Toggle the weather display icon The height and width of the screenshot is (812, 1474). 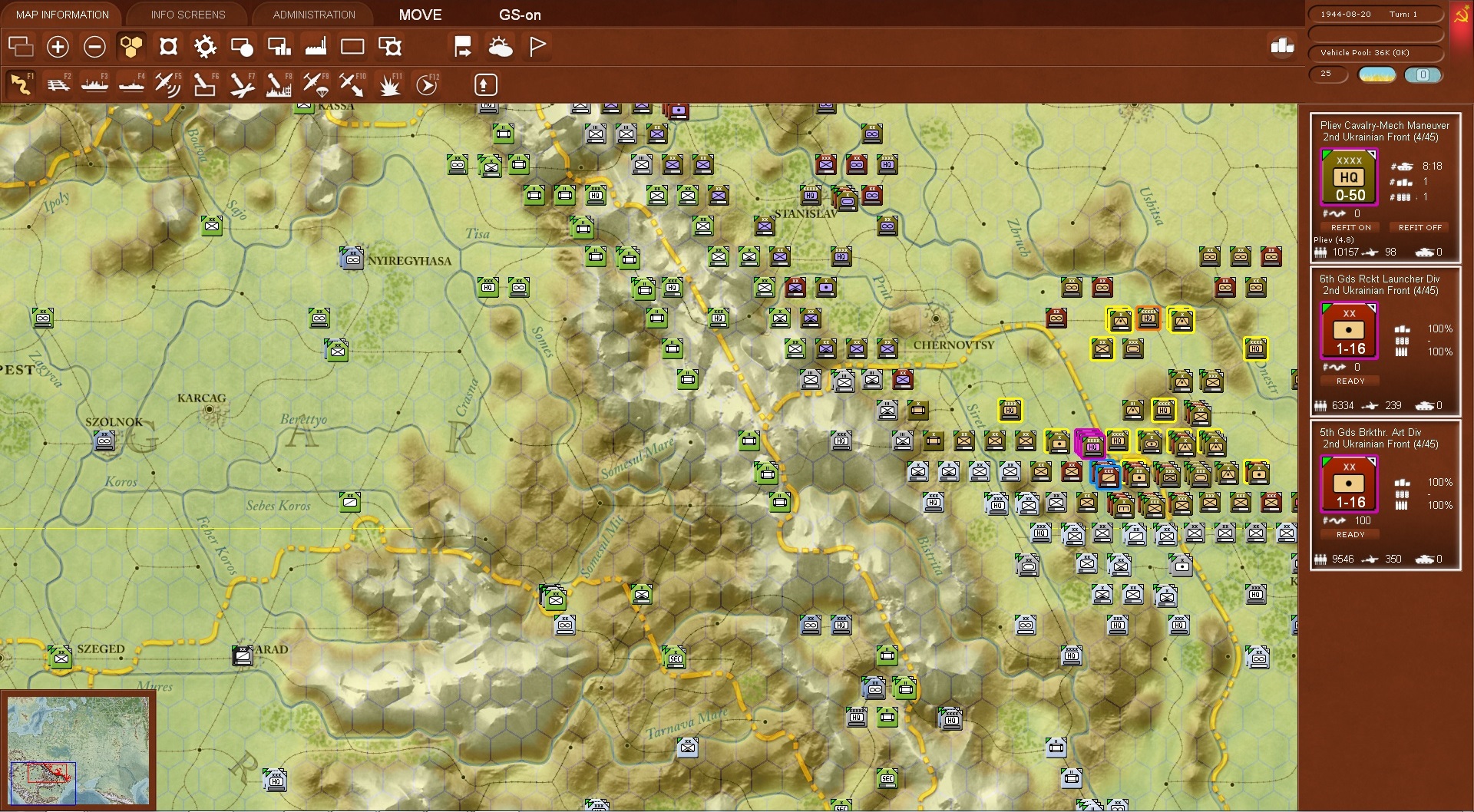501,46
